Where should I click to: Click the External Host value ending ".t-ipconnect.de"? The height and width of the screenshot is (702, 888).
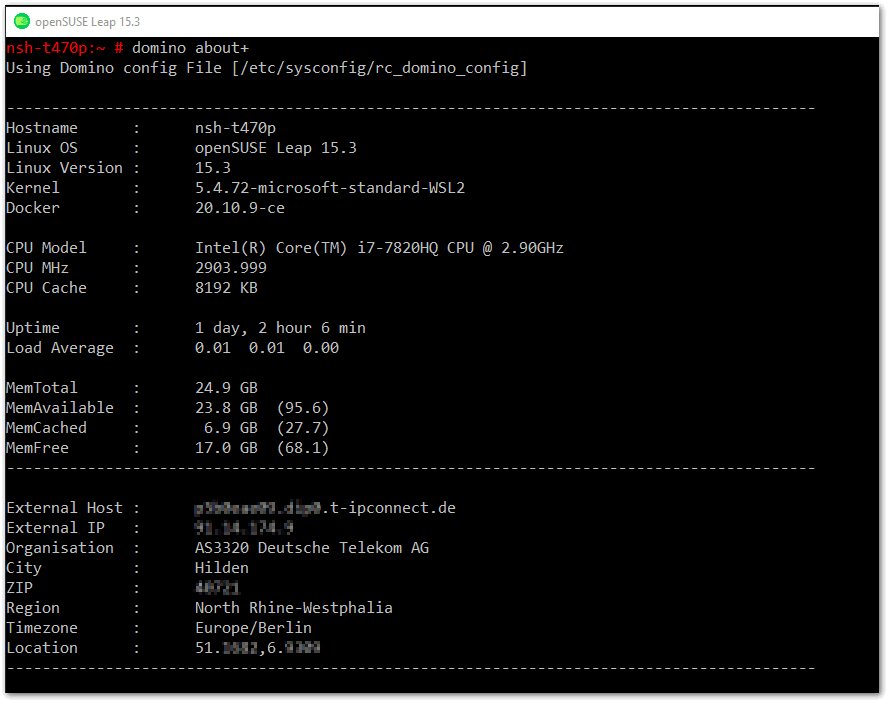click(x=325, y=508)
